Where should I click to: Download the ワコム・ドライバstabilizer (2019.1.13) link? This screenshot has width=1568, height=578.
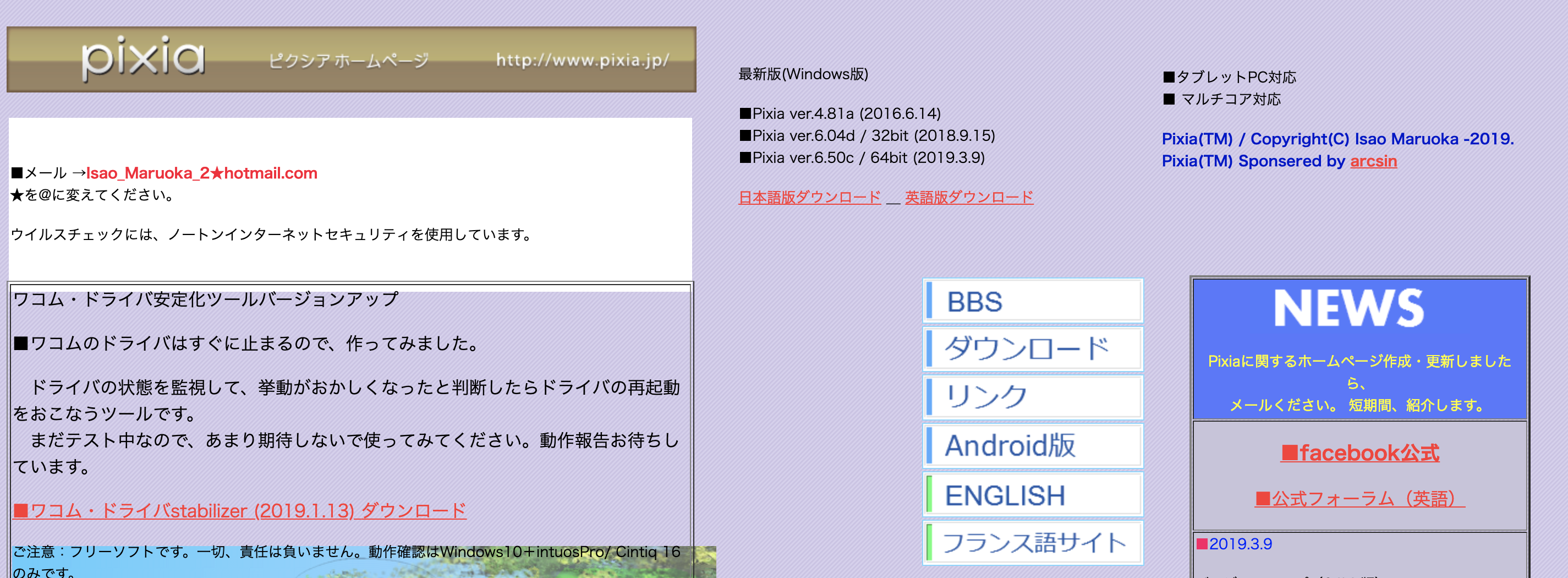click(x=240, y=510)
